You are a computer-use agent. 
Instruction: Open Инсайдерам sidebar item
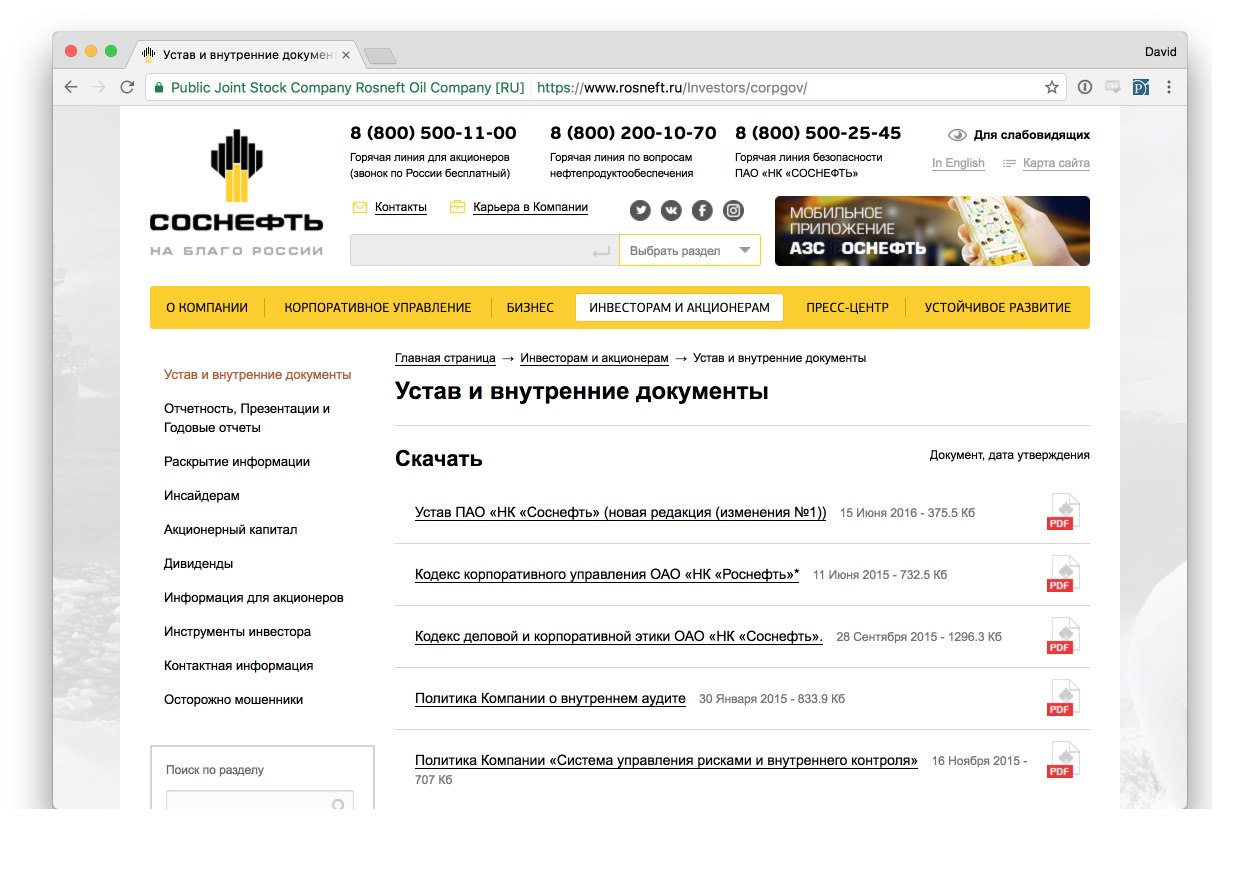point(202,496)
